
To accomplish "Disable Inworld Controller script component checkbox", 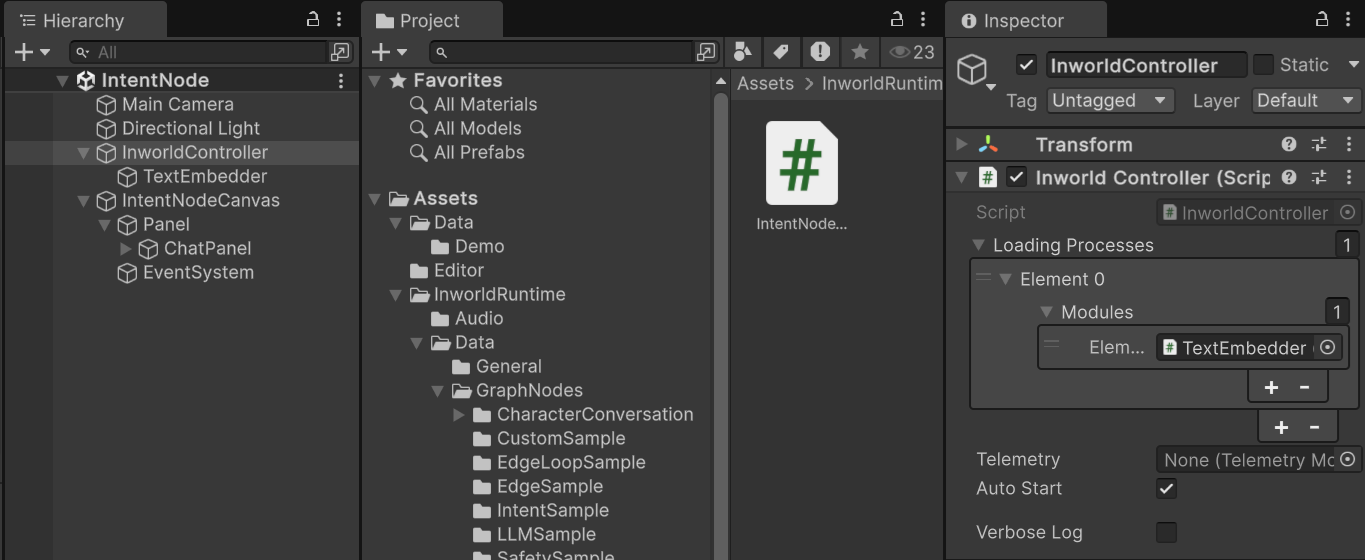I will point(1016,177).
